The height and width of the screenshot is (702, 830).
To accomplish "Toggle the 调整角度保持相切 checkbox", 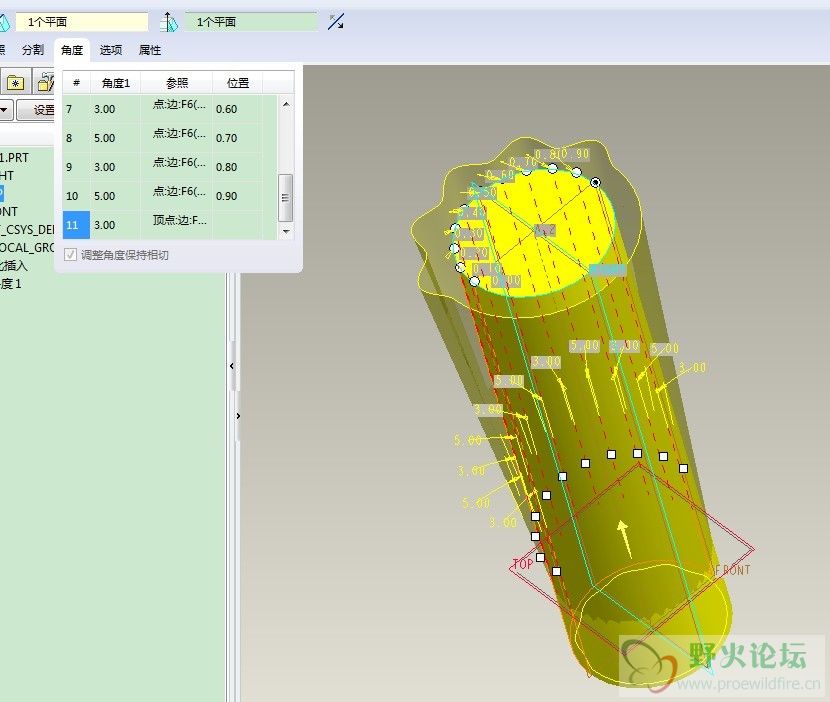I will coord(70,255).
